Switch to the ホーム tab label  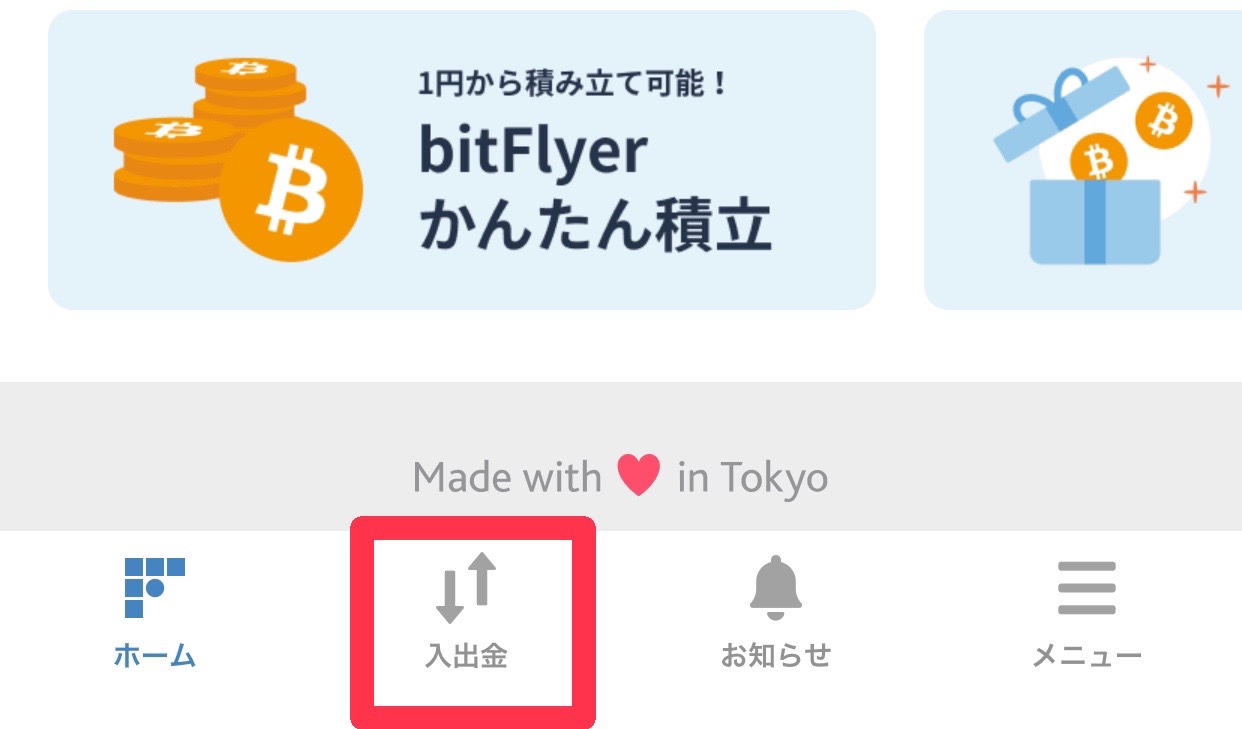(x=154, y=656)
